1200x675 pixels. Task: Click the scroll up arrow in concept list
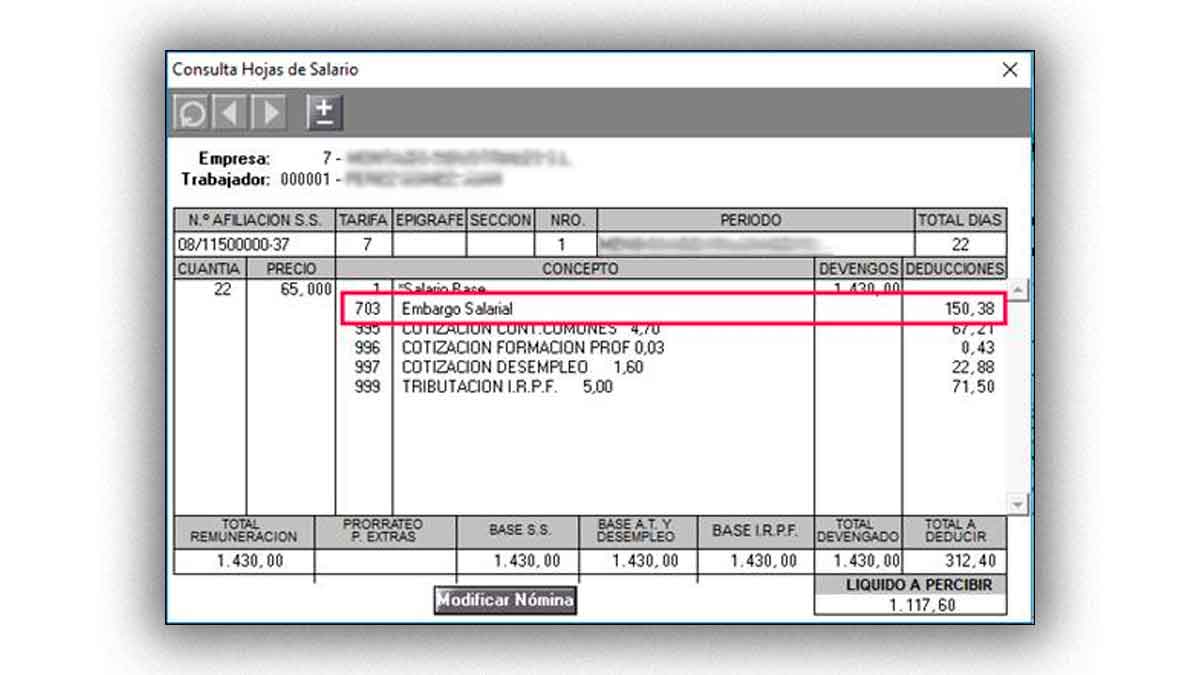coord(1017,291)
